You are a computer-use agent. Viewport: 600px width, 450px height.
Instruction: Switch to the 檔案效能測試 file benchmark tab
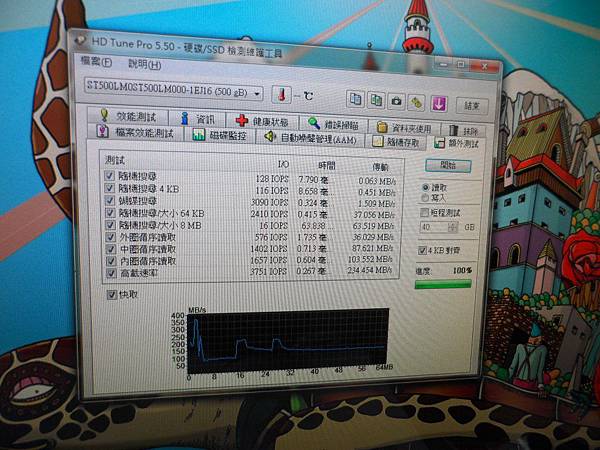click(x=135, y=132)
